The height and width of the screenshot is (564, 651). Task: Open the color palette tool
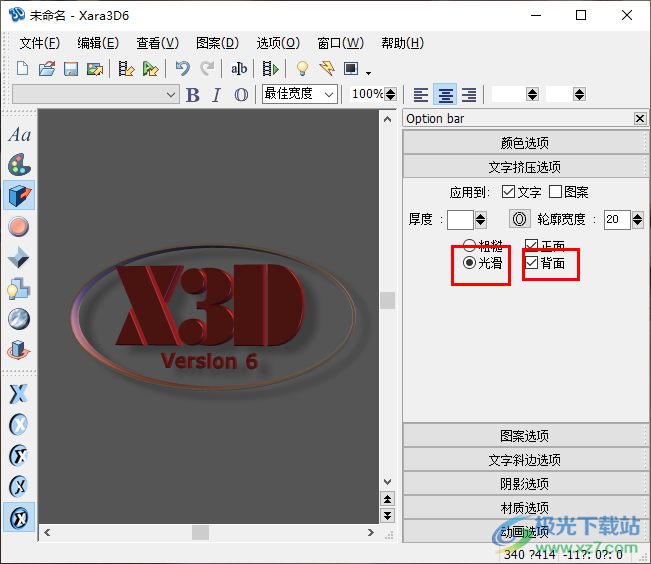pyautogui.click(x=19, y=164)
